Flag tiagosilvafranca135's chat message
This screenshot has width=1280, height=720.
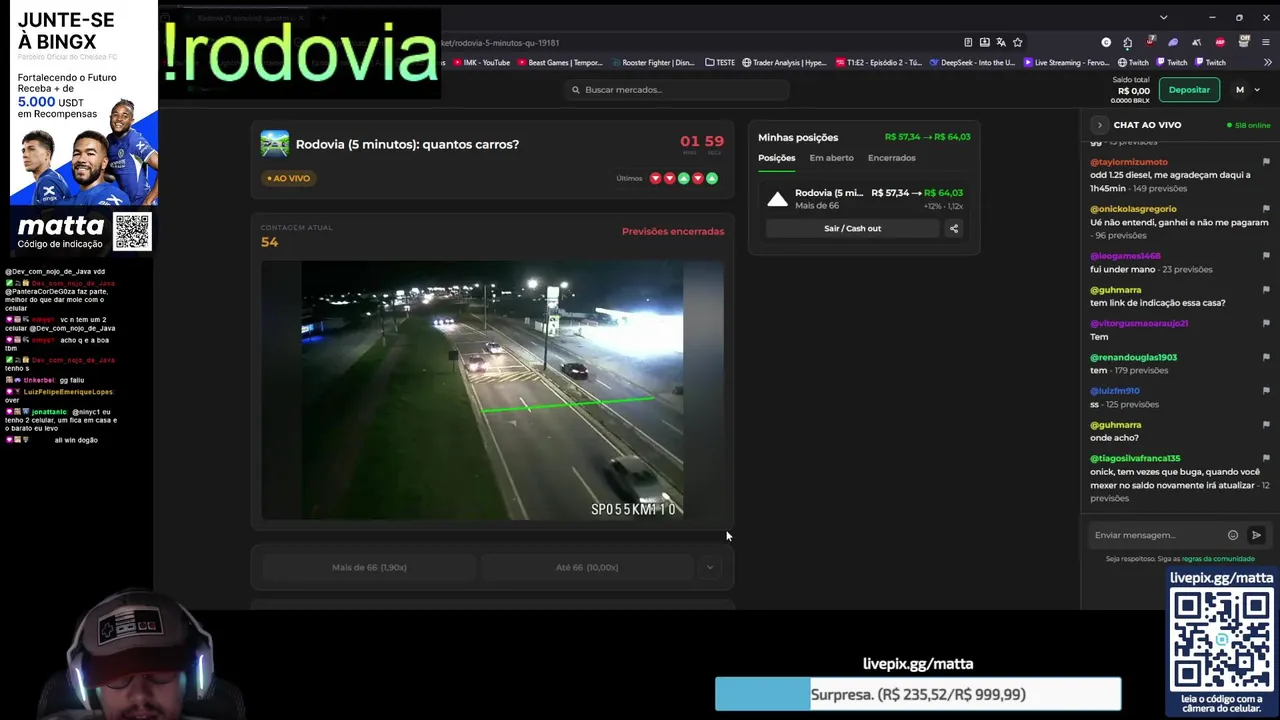click(1266, 458)
